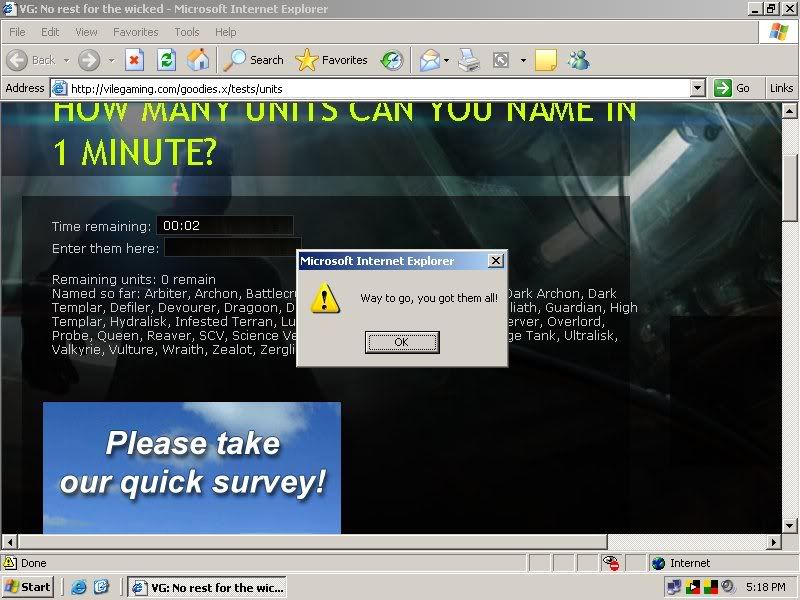Click the Mail envelope toolbar icon
Viewport: 800px width, 600px height.
coord(430,60)
